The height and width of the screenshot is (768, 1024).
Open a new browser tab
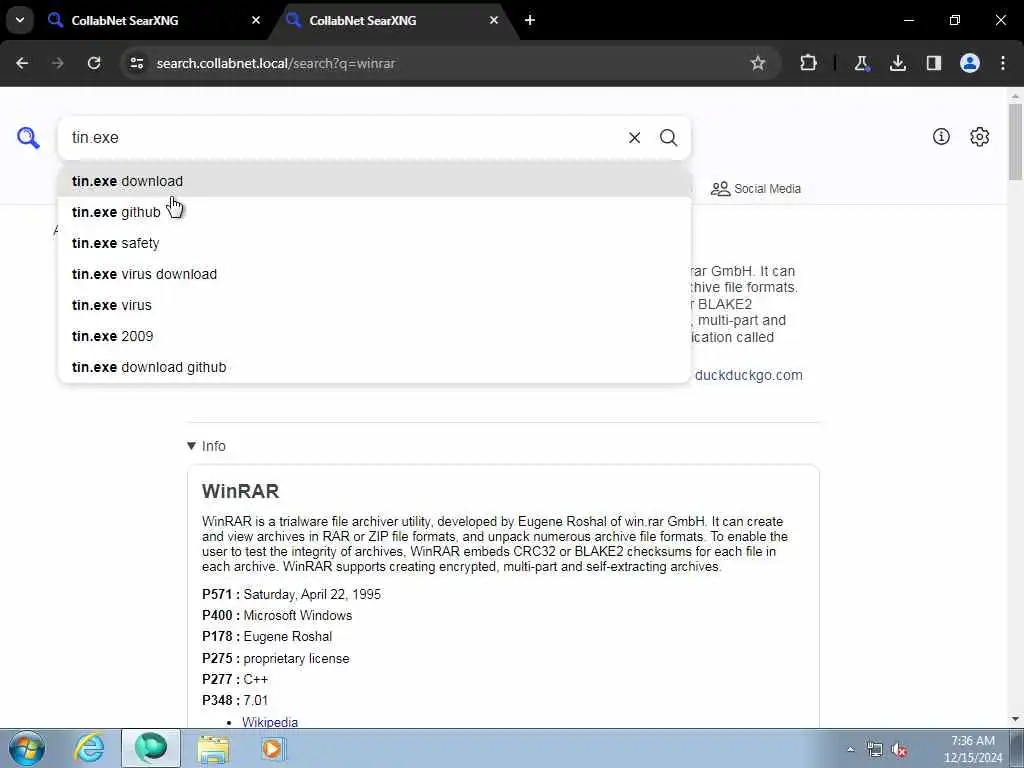point(530,20)
